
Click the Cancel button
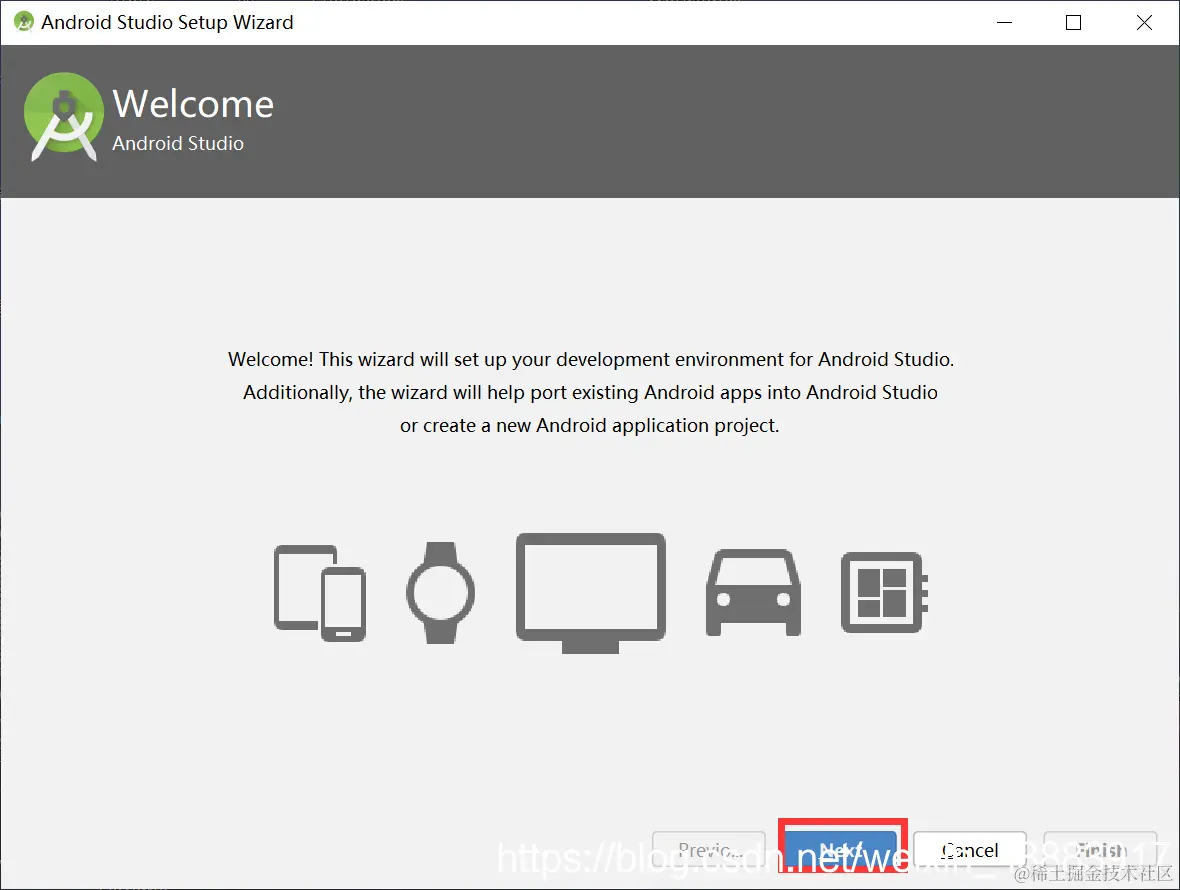970,850
